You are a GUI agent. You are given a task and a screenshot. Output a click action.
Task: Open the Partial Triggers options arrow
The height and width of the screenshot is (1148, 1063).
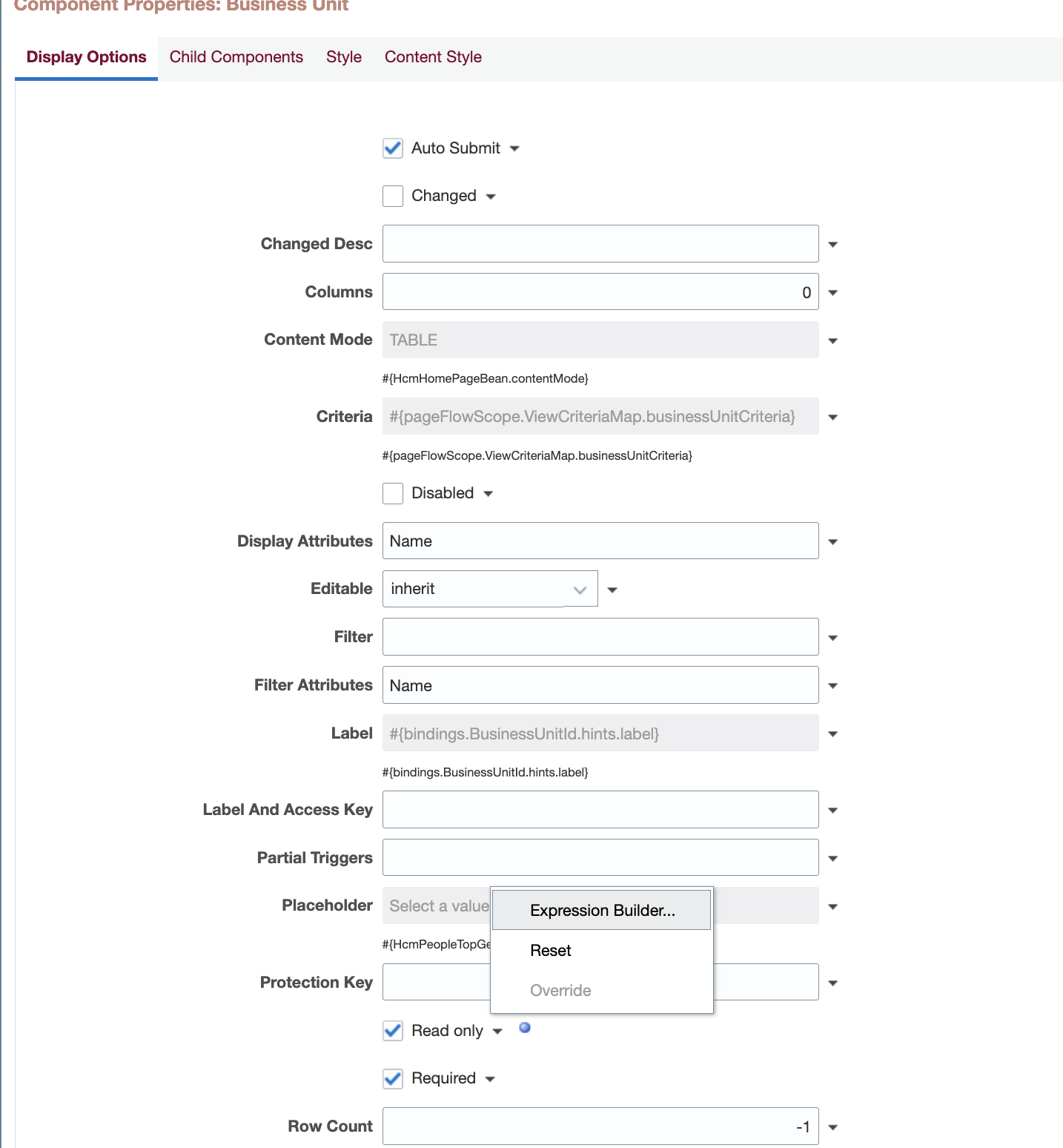coord(832,857)
